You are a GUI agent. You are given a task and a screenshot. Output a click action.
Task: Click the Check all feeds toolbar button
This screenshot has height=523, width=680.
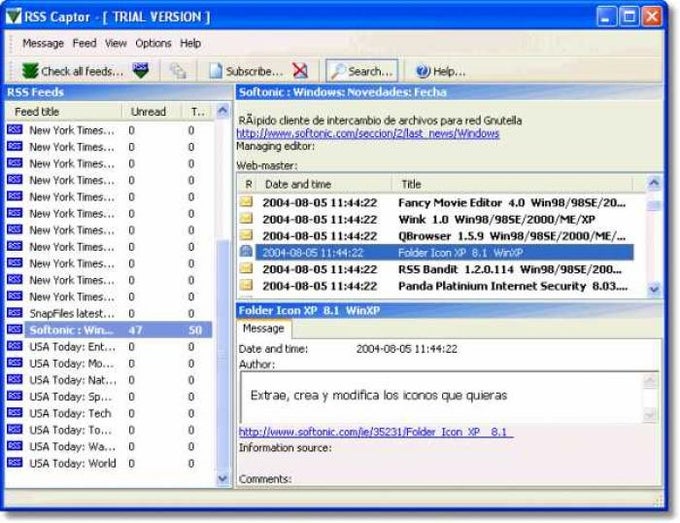(x=73, y=71)
